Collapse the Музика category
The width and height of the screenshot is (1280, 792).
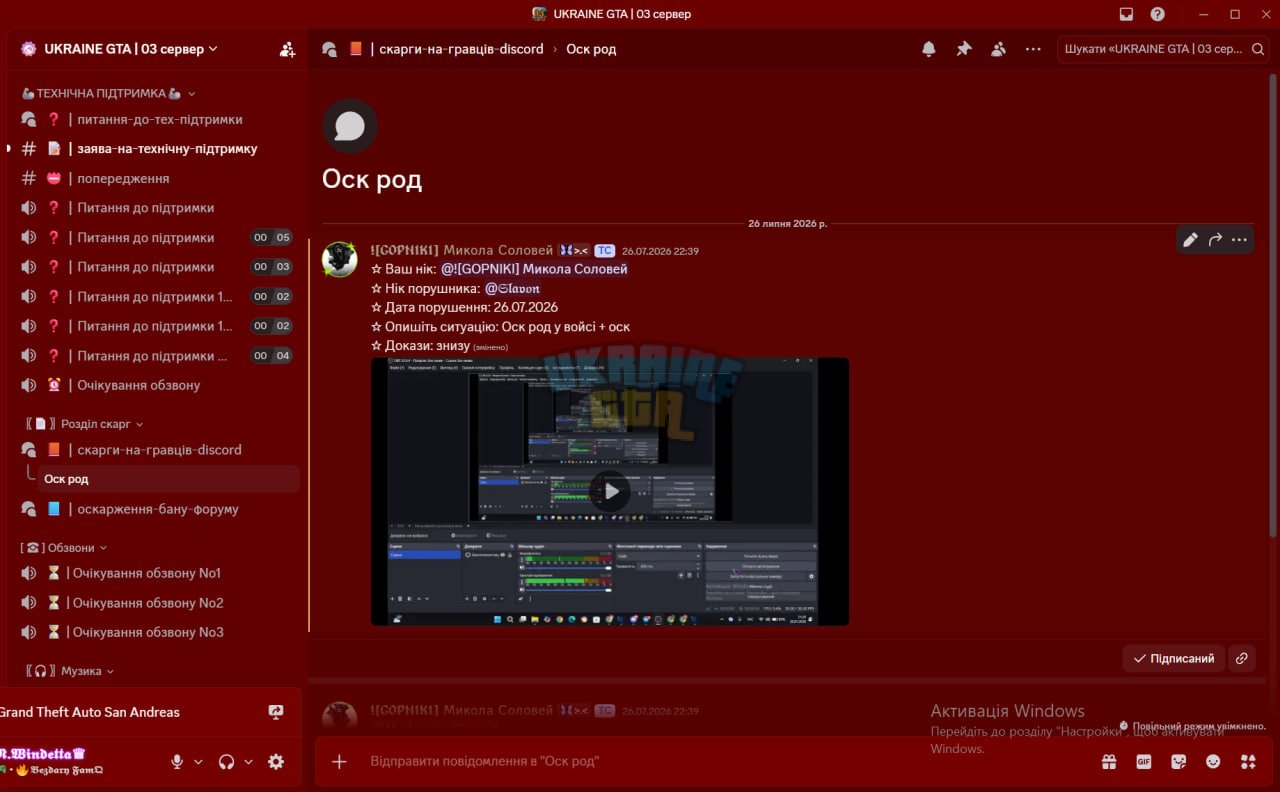coord(69,671)
